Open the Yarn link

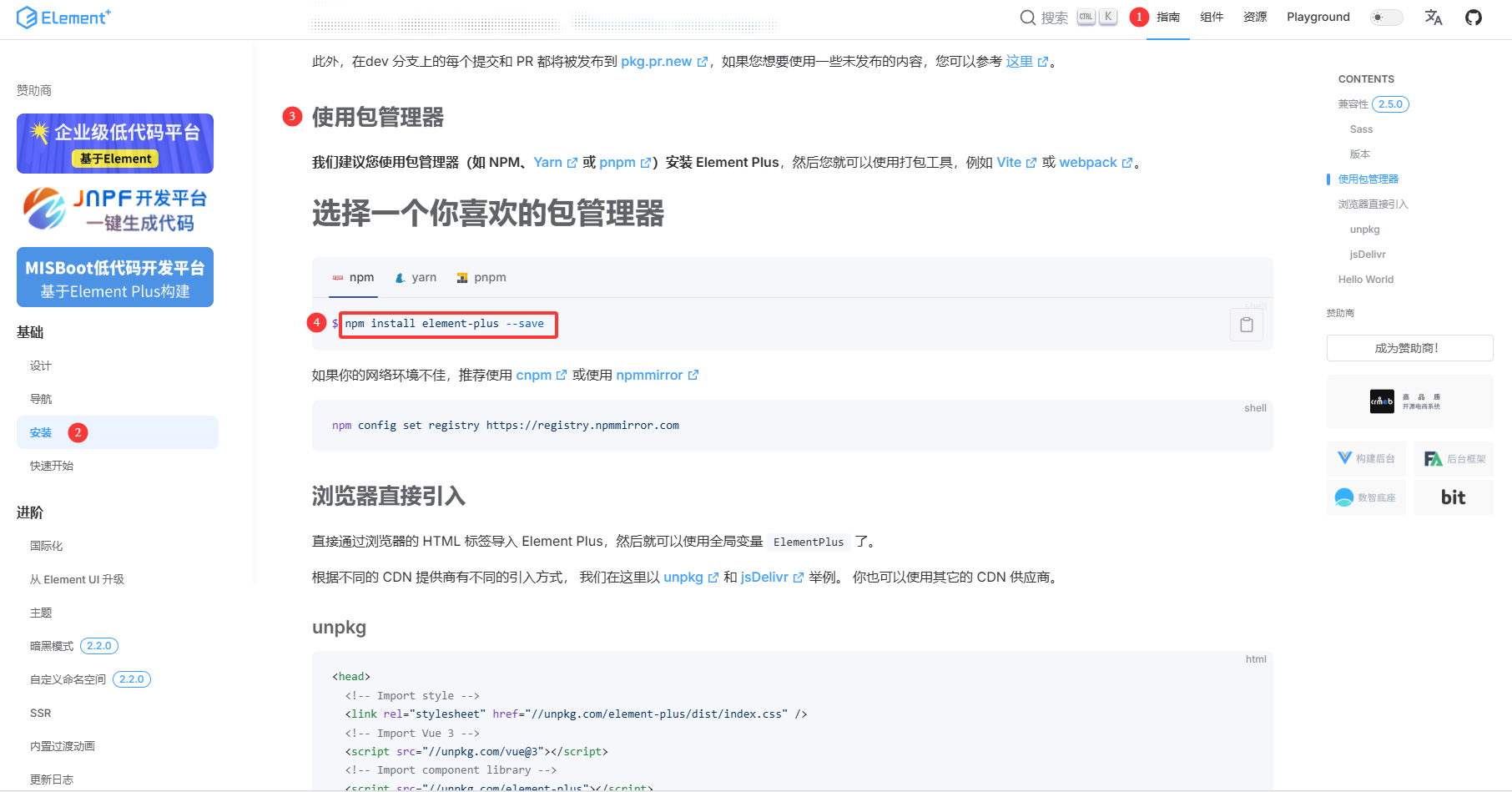pos(555,163)
